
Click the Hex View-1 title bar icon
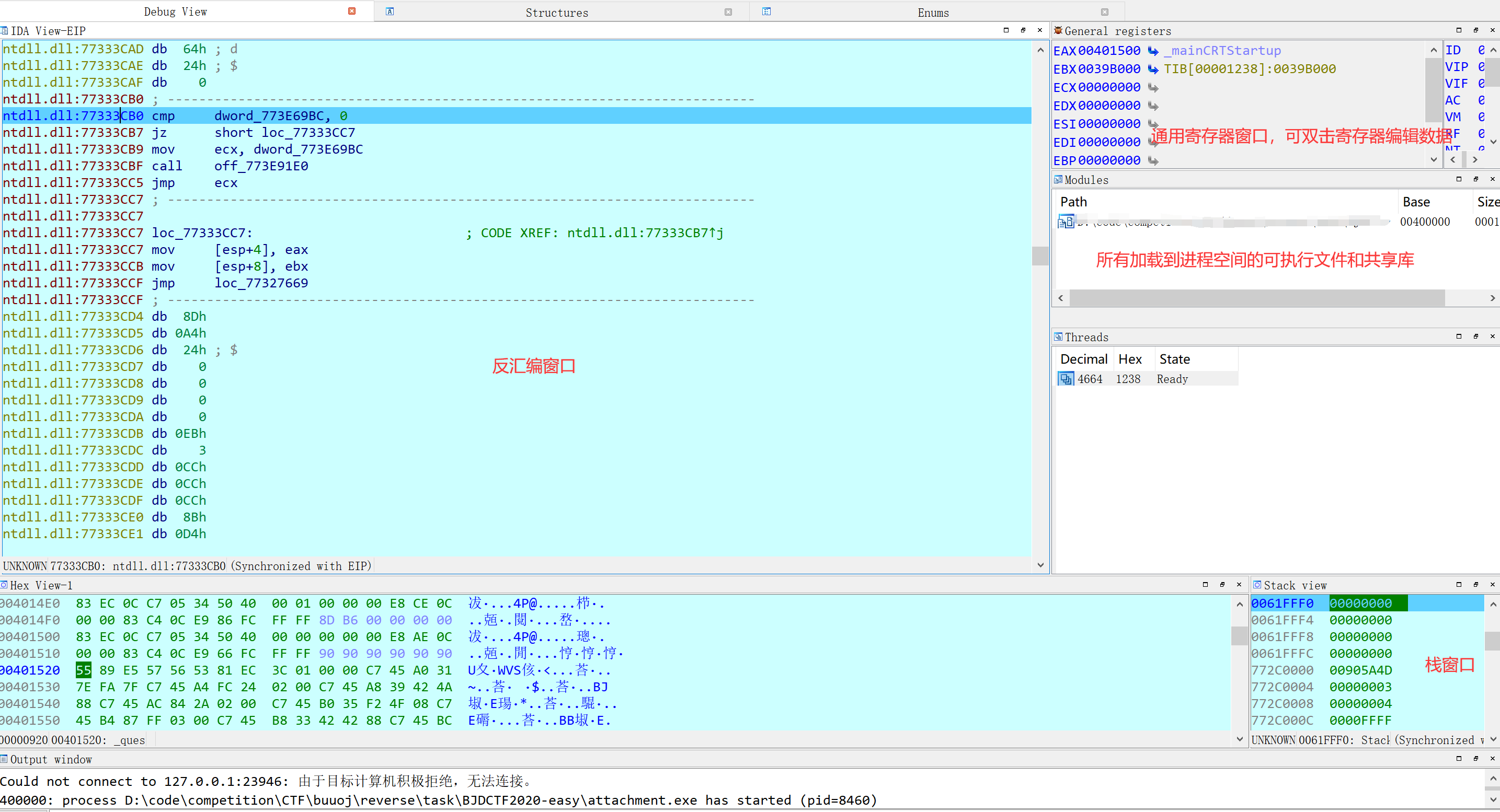pyautogui.click(x=5, y=585)
